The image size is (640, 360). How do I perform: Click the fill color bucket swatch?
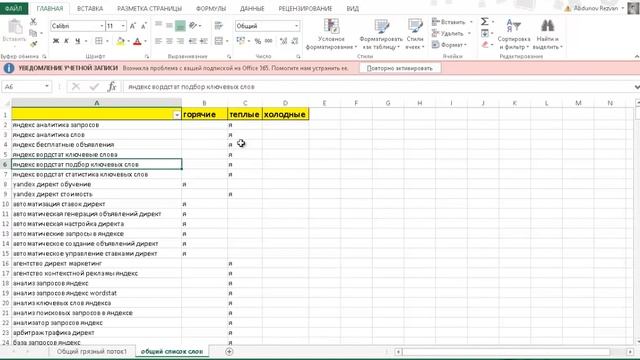point(120,41)
